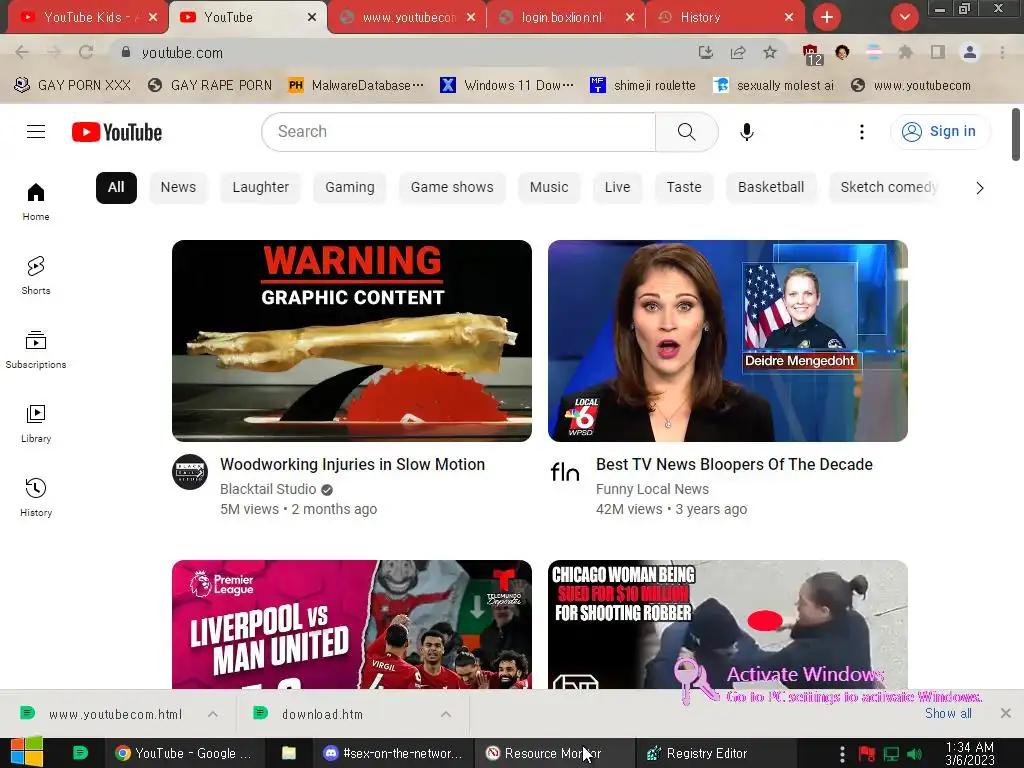
Task: Open a new tab with the plus button
Action: (827, 17)
